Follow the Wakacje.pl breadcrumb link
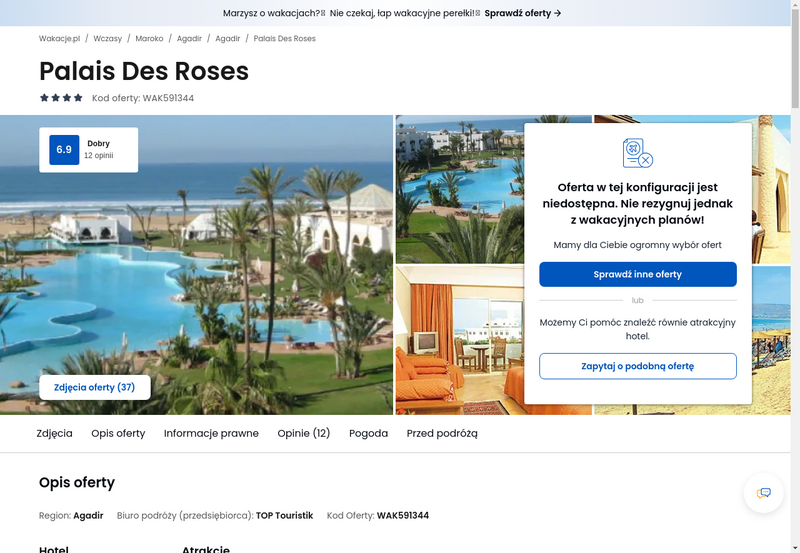 tap(60, 39)
